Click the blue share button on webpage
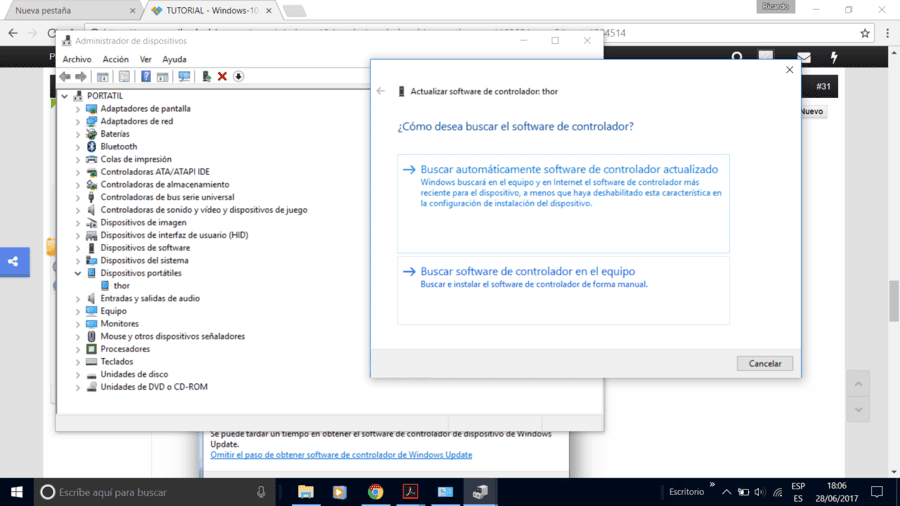Image resolution: width=900 pixels, height=506 pixels. click(14, 262)
